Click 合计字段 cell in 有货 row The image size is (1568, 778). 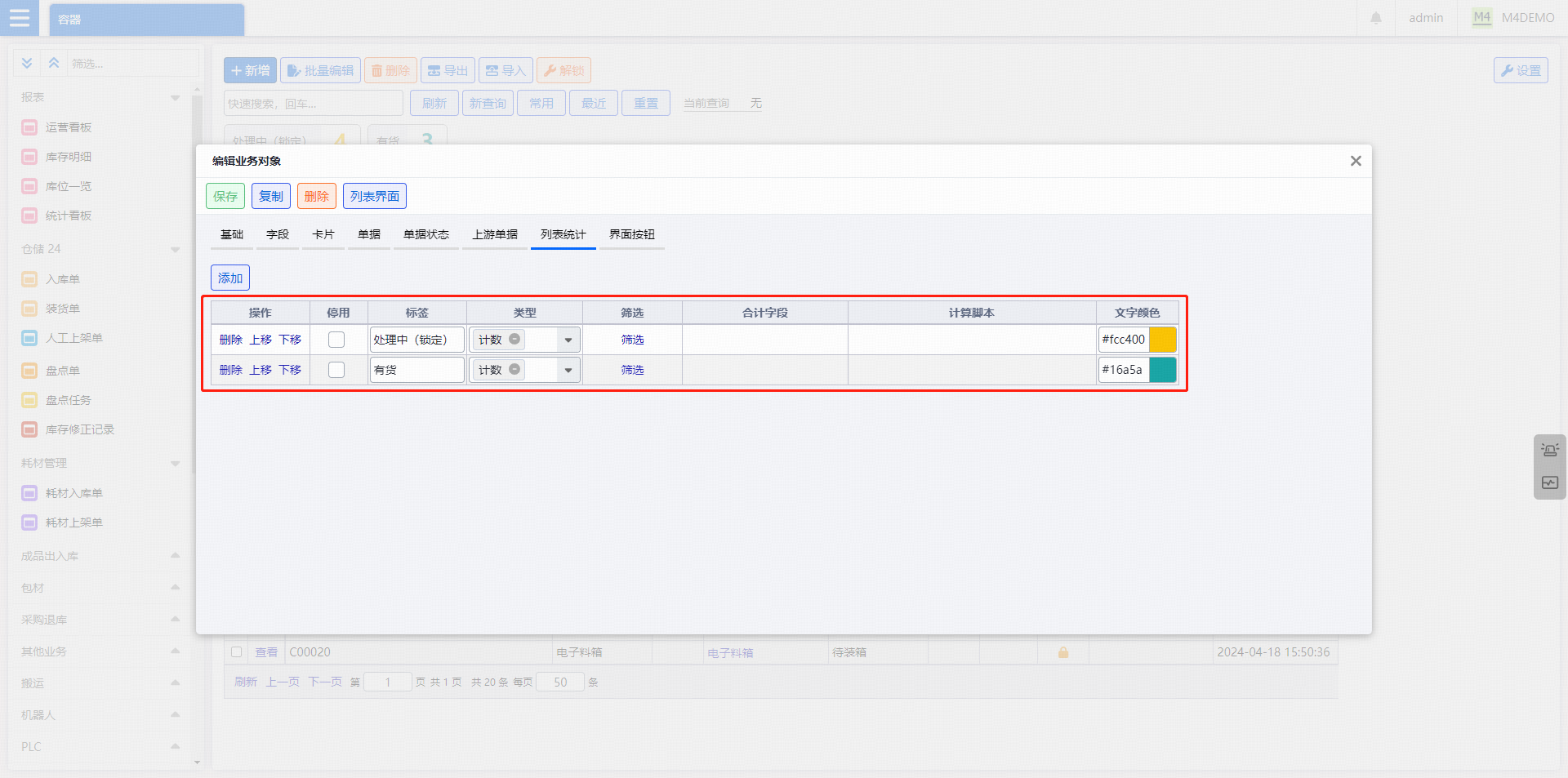click(x=765, y=370)
